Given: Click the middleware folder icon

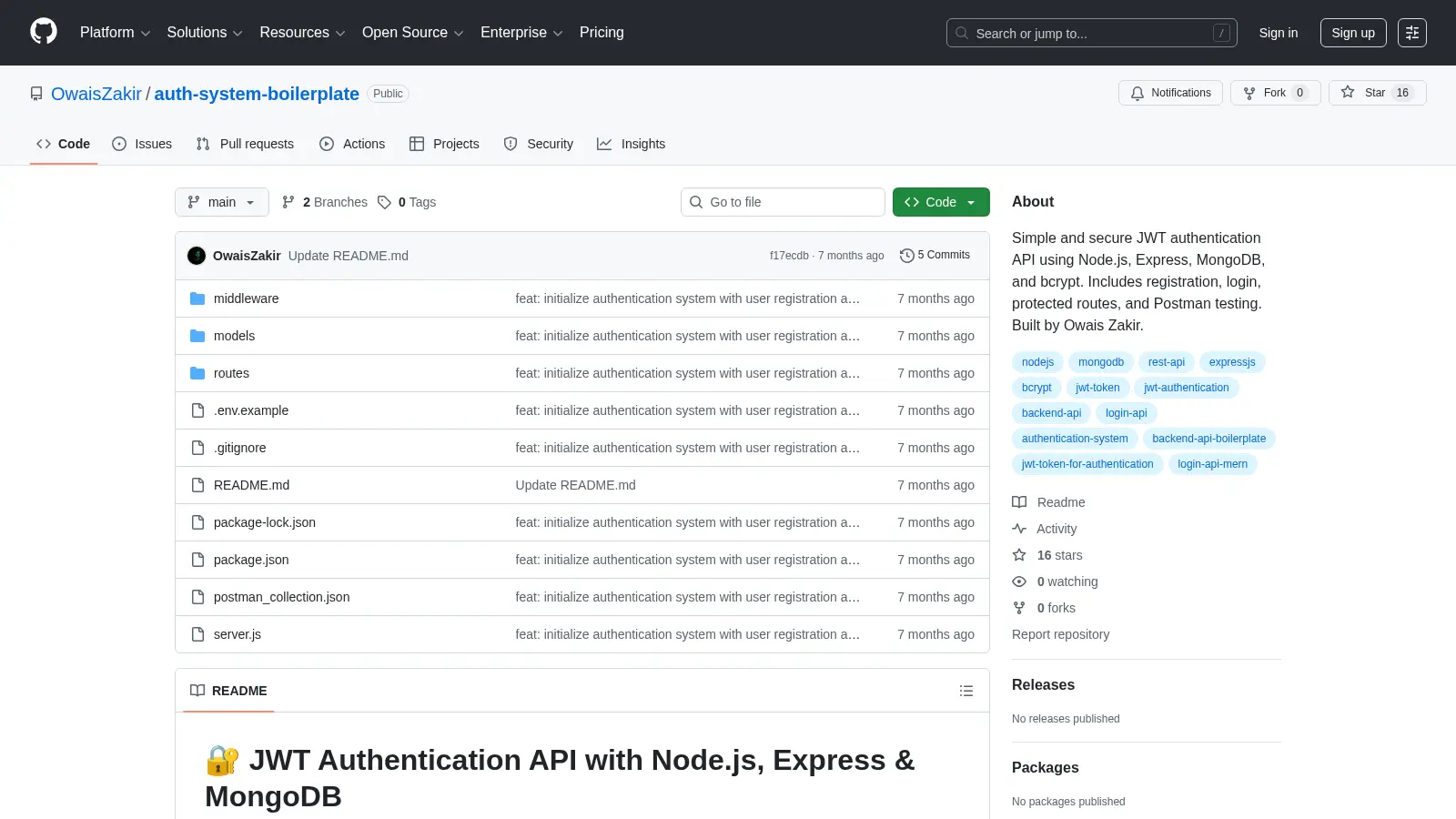Looking at the screenshot, I should coord(197,298).
